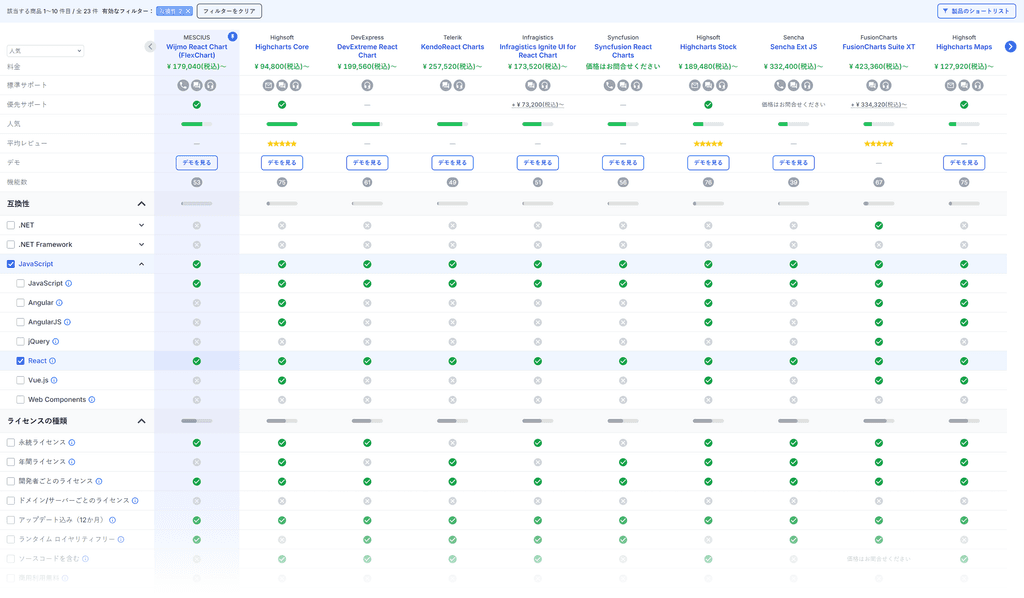This screenshot has width=1024, height=598.
Task: Check the 年間ライセンス checkbox
Action: click(x=10, y=462)
